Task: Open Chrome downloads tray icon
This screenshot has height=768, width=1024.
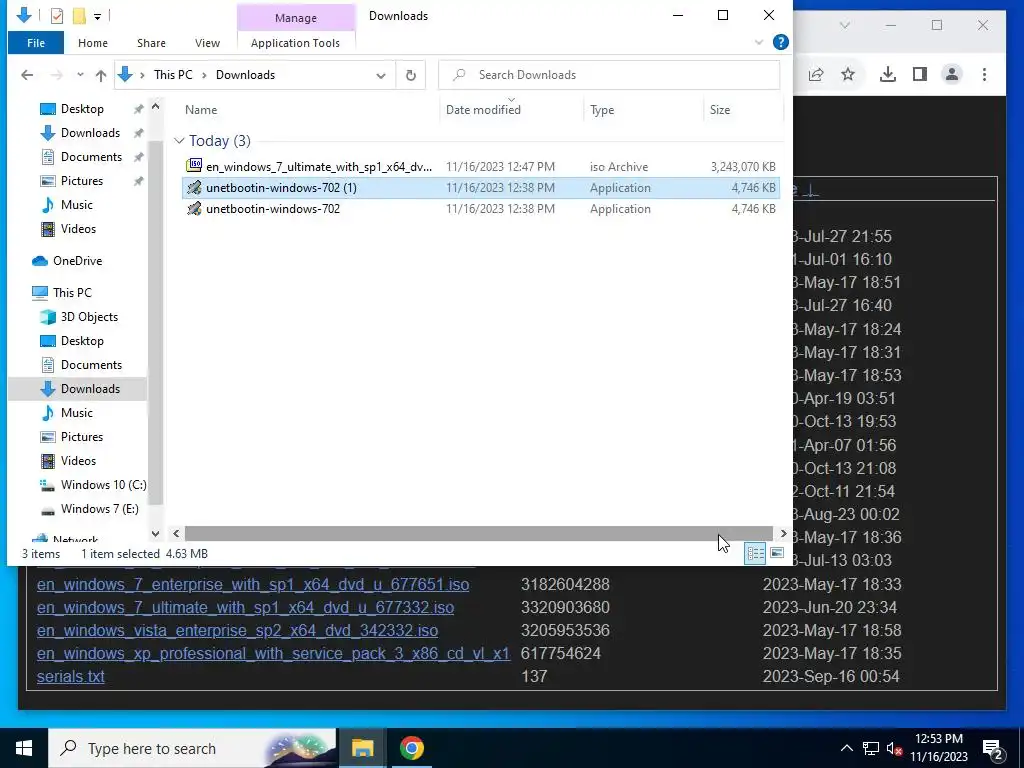Action: [x=888, y=74]
